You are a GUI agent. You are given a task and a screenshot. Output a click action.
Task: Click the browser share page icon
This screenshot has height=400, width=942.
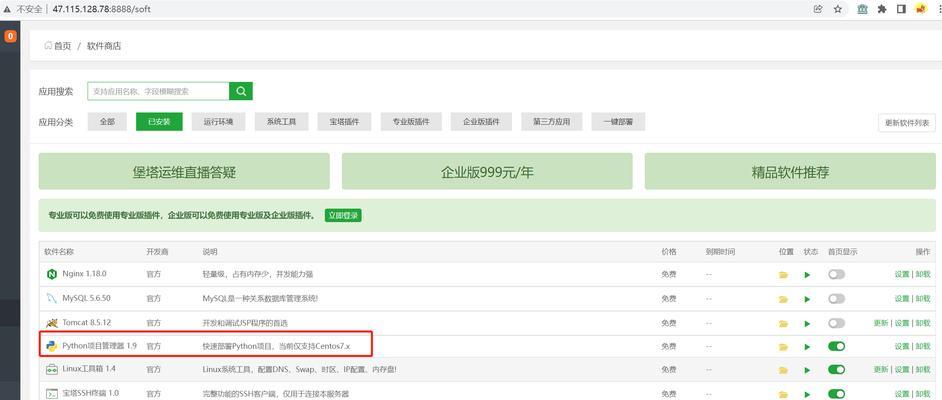click(x=818, y=9)
